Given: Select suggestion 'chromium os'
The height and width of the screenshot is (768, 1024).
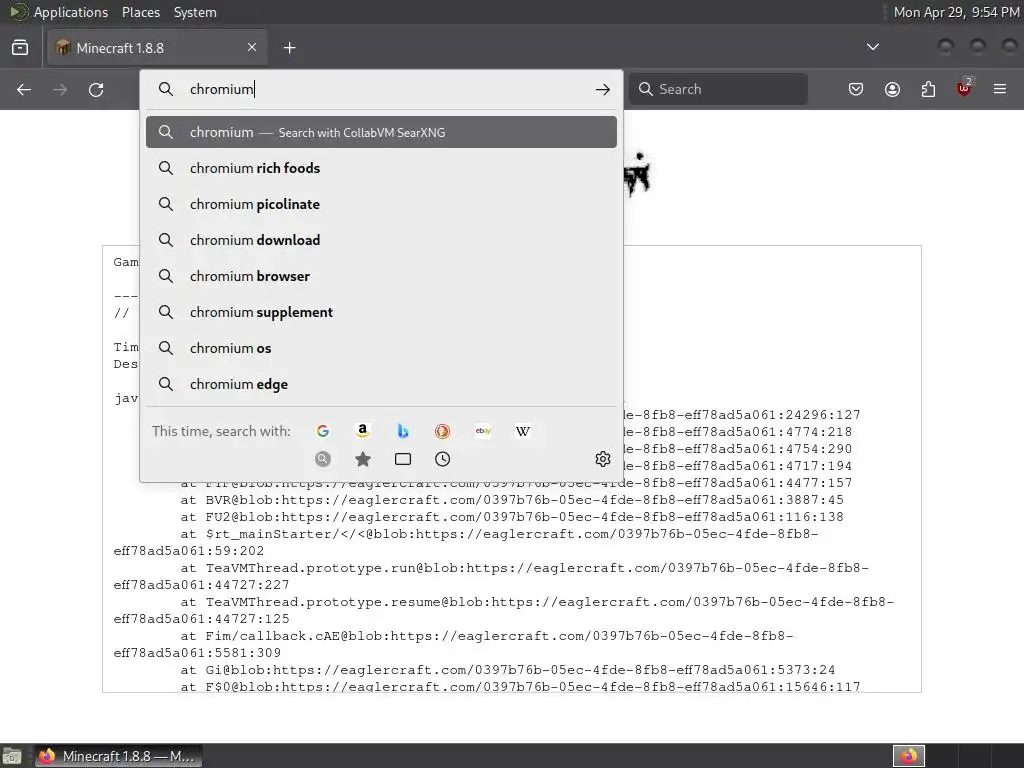Looking at the screenshot, I should [x=381, y=348].
